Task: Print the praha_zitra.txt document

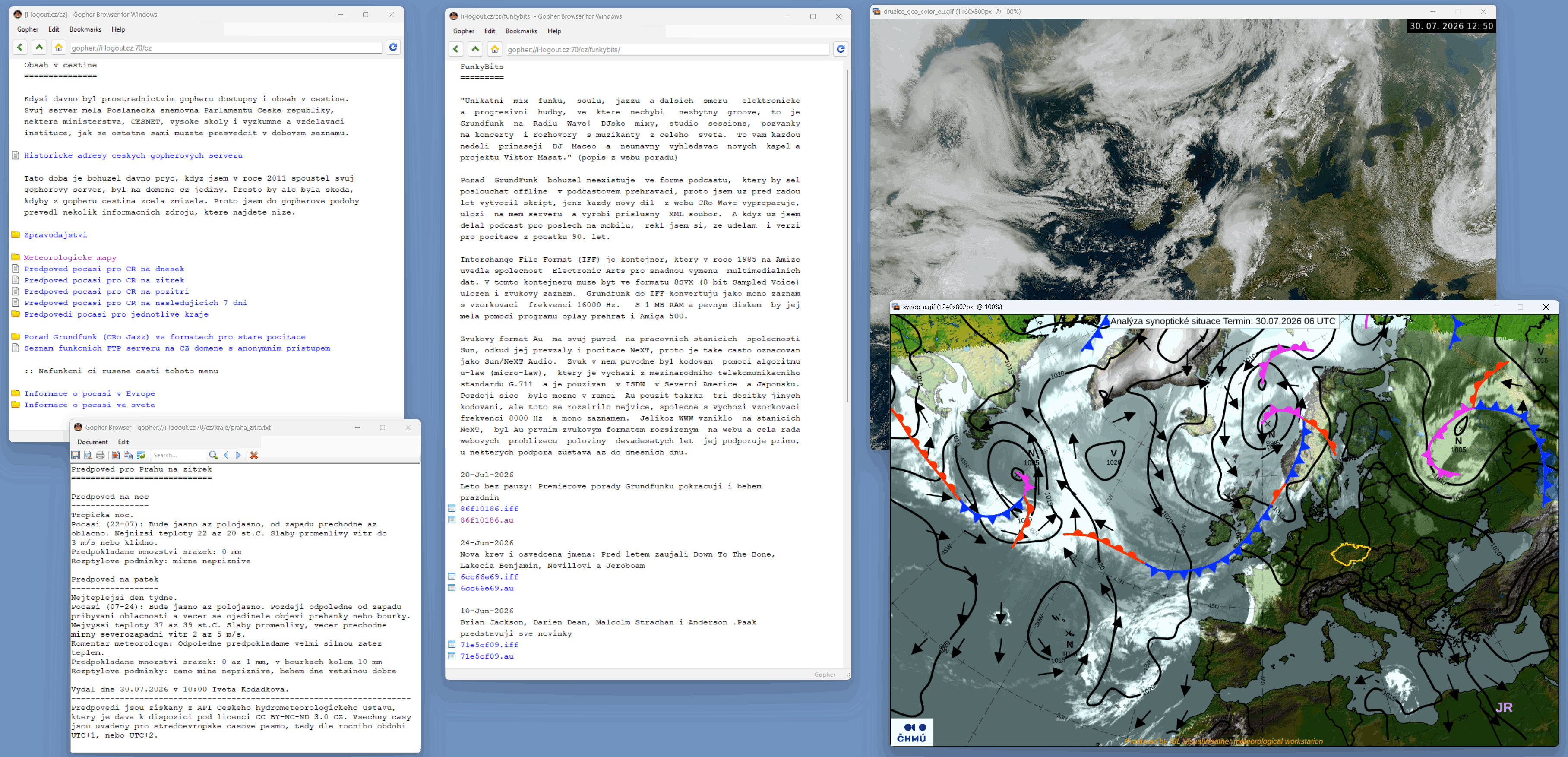Action: click(x=101, y=456)
